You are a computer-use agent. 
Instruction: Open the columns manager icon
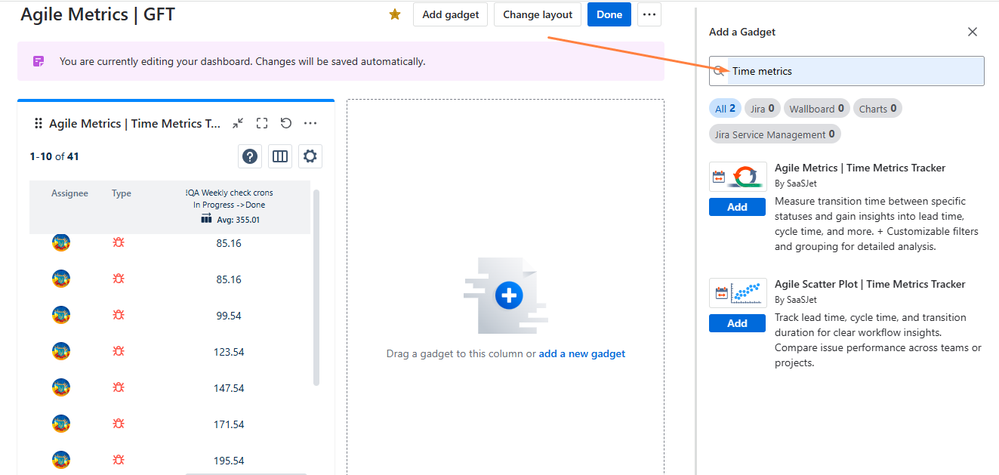pyautogui.click(x=280, y=156)
